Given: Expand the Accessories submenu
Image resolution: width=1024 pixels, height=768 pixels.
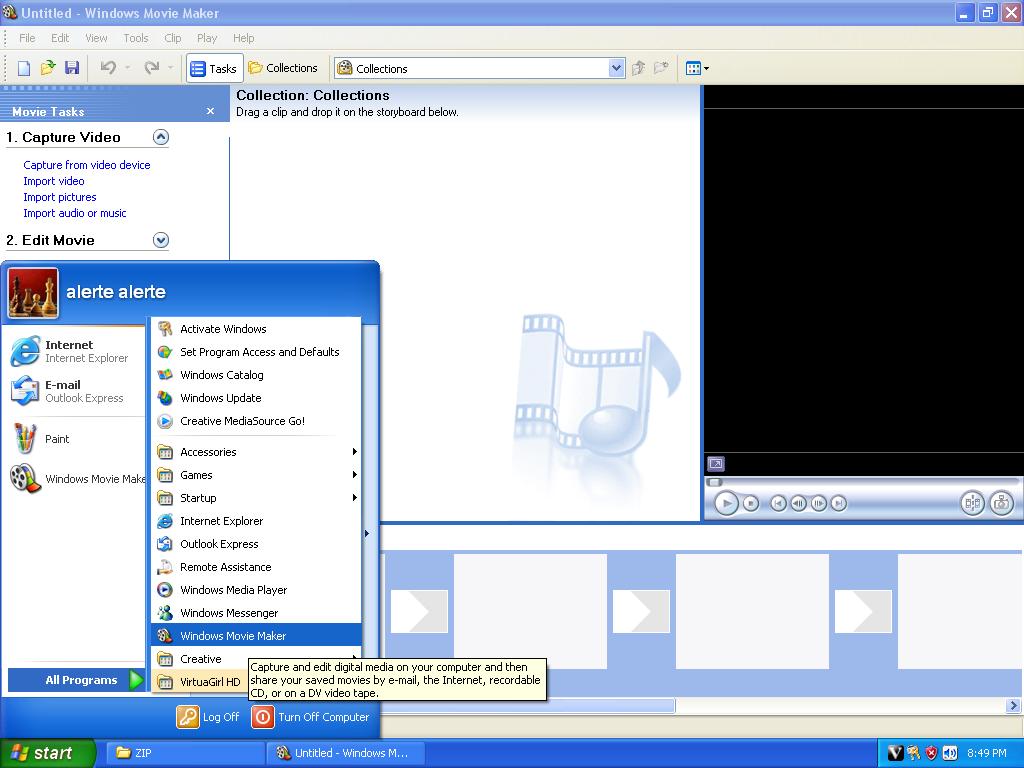Looking at the screenshot, I should tap(256, 452).
